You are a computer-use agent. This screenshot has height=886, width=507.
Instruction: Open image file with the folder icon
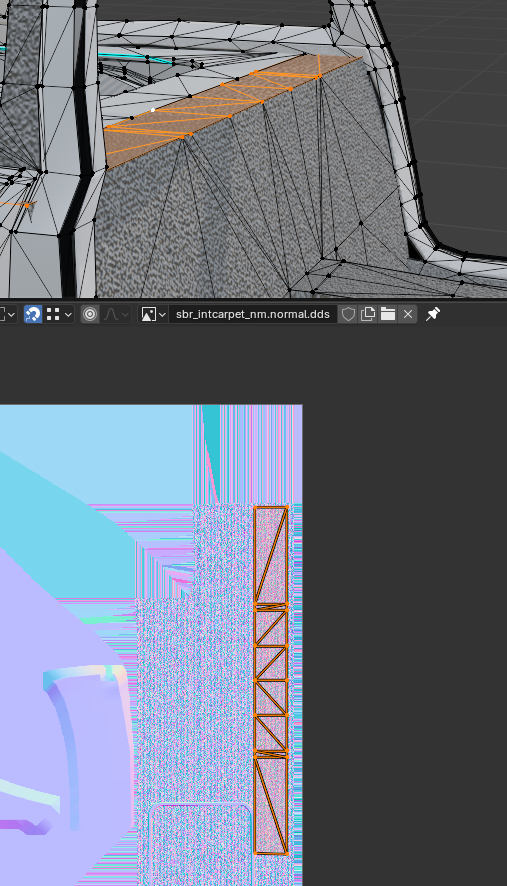(x=388, y=314)
